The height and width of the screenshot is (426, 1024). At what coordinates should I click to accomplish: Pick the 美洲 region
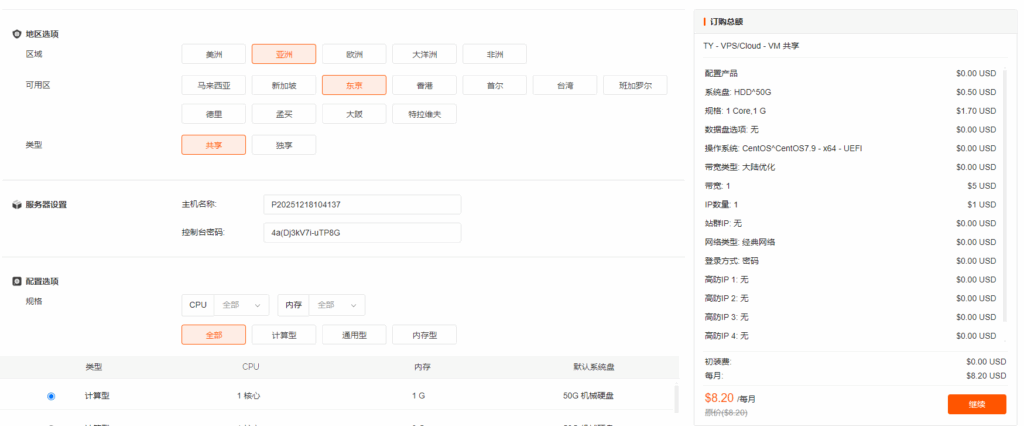click(x=213, y=54)
